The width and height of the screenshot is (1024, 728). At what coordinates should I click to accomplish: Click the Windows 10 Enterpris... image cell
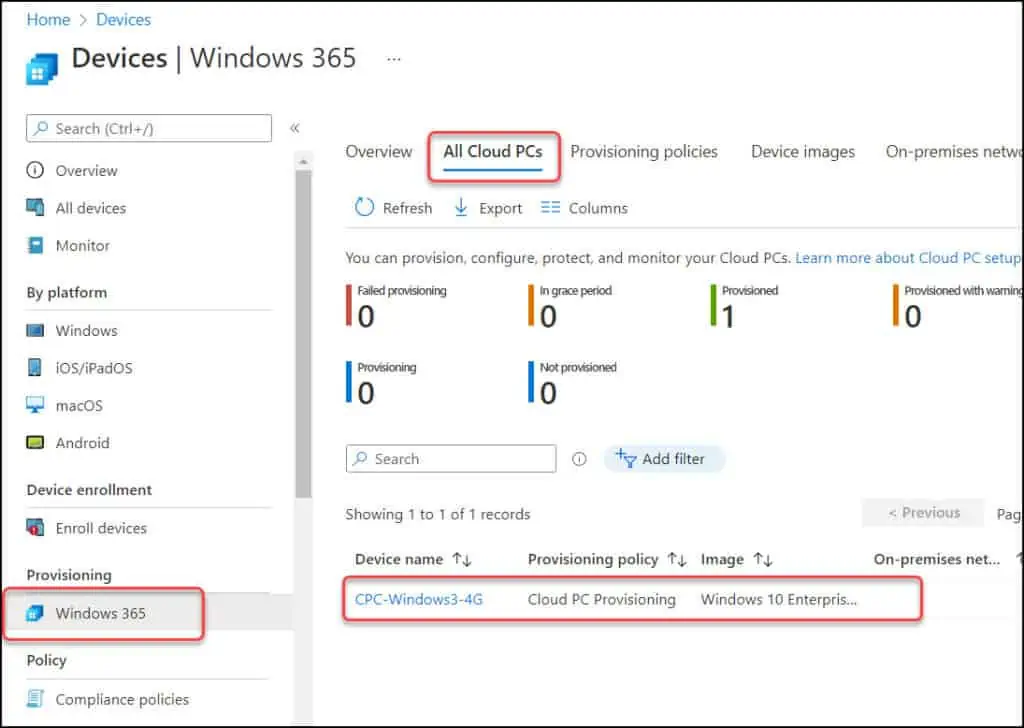pyautogui.click(x=778, y=599)
